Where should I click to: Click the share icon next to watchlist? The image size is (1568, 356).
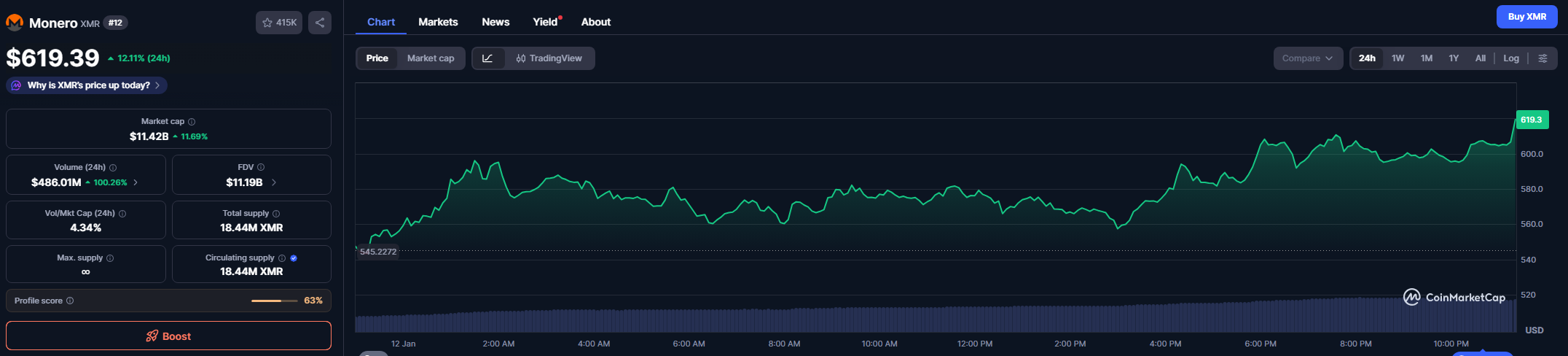[320, 23]
